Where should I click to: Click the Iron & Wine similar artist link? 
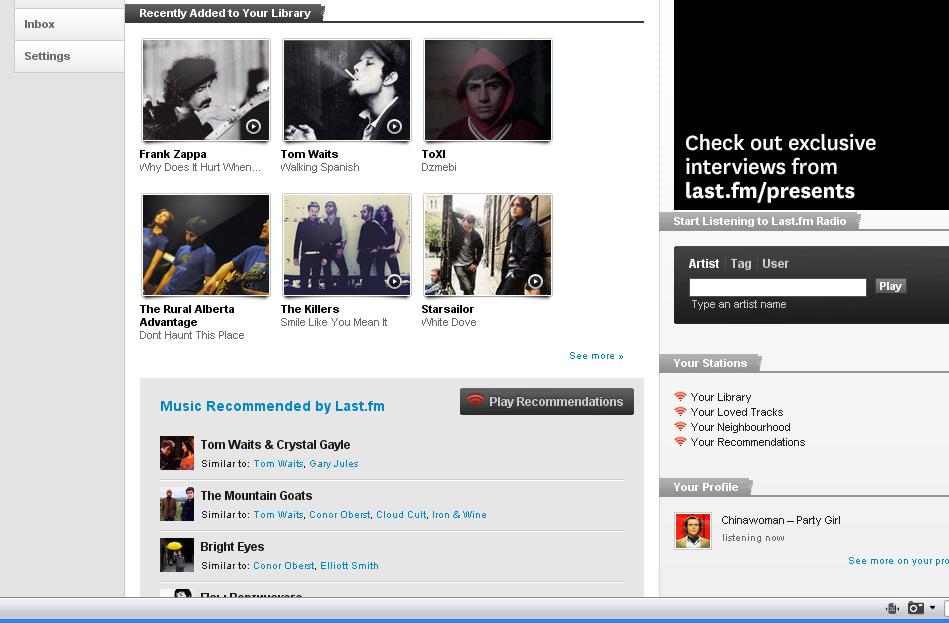pos(459,515)
